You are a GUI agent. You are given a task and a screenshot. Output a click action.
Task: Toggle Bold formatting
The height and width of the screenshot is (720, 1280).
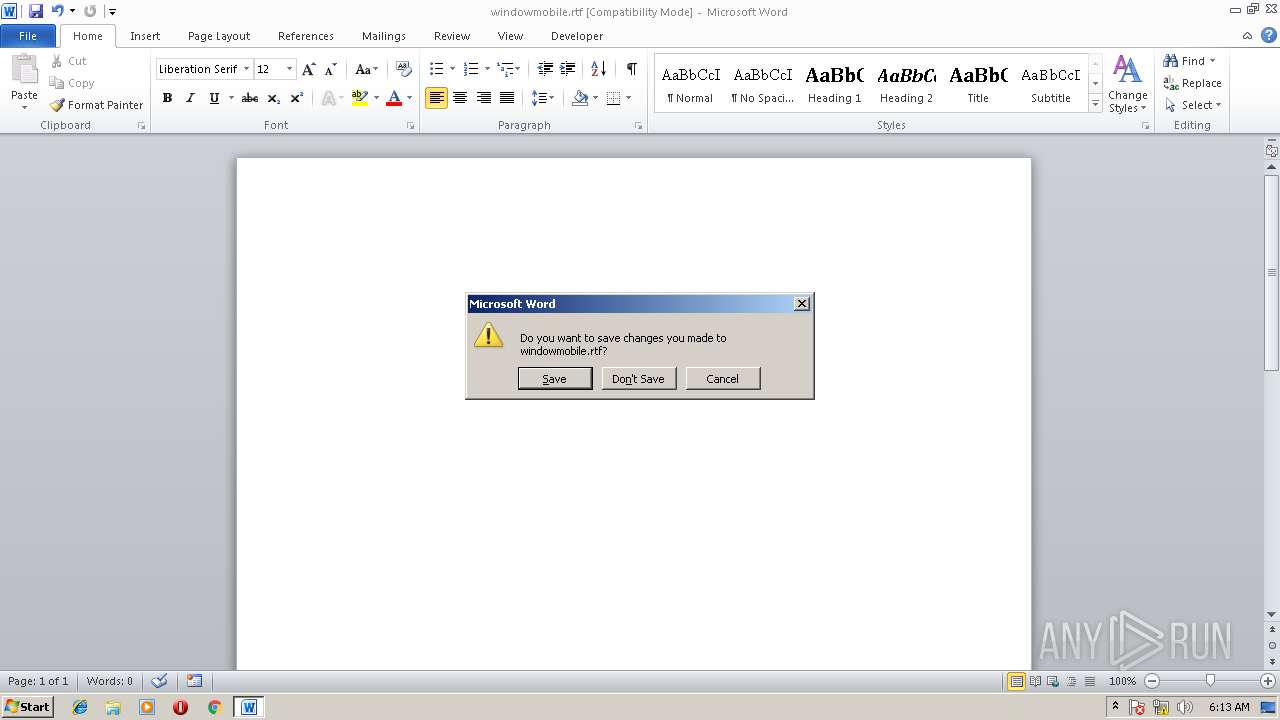167,98
